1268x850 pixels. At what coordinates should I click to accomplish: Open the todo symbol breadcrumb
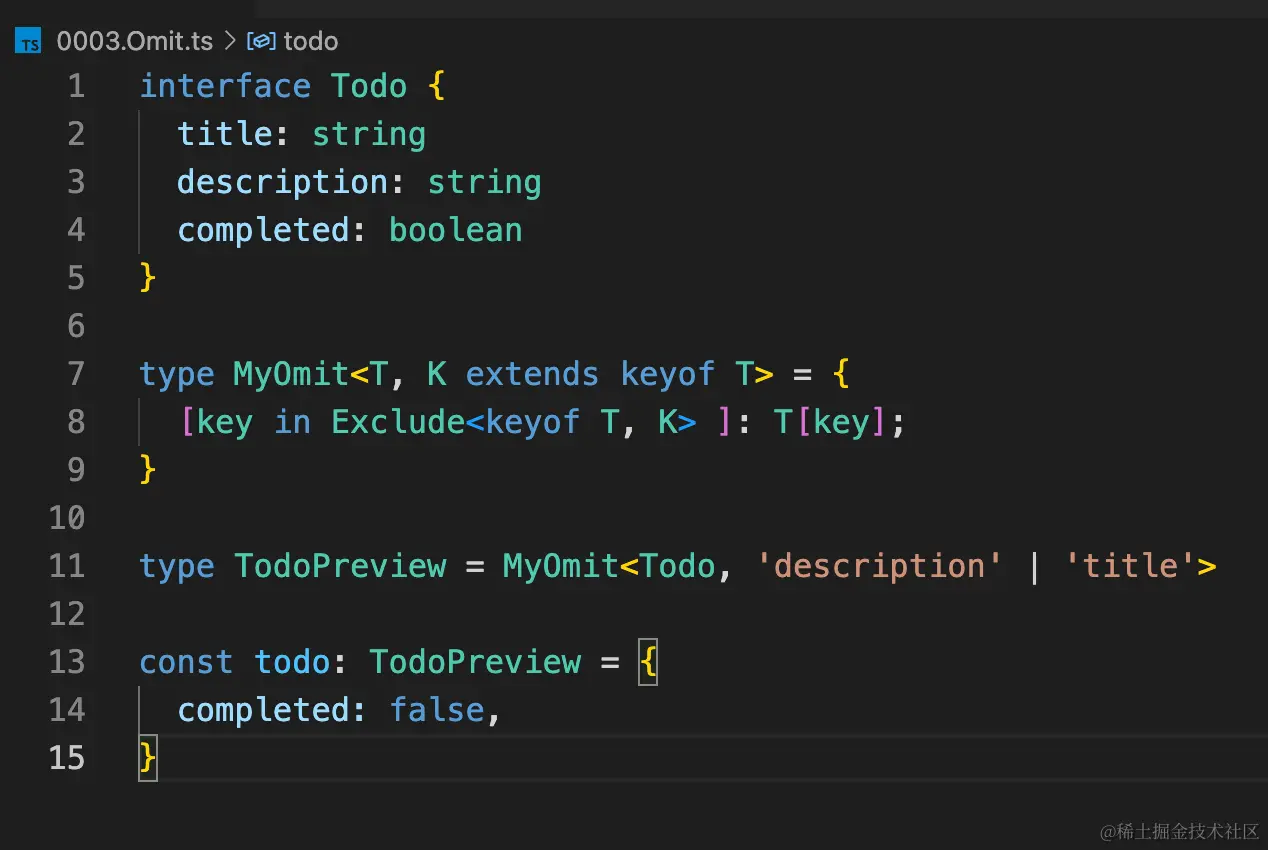point(310,42)
